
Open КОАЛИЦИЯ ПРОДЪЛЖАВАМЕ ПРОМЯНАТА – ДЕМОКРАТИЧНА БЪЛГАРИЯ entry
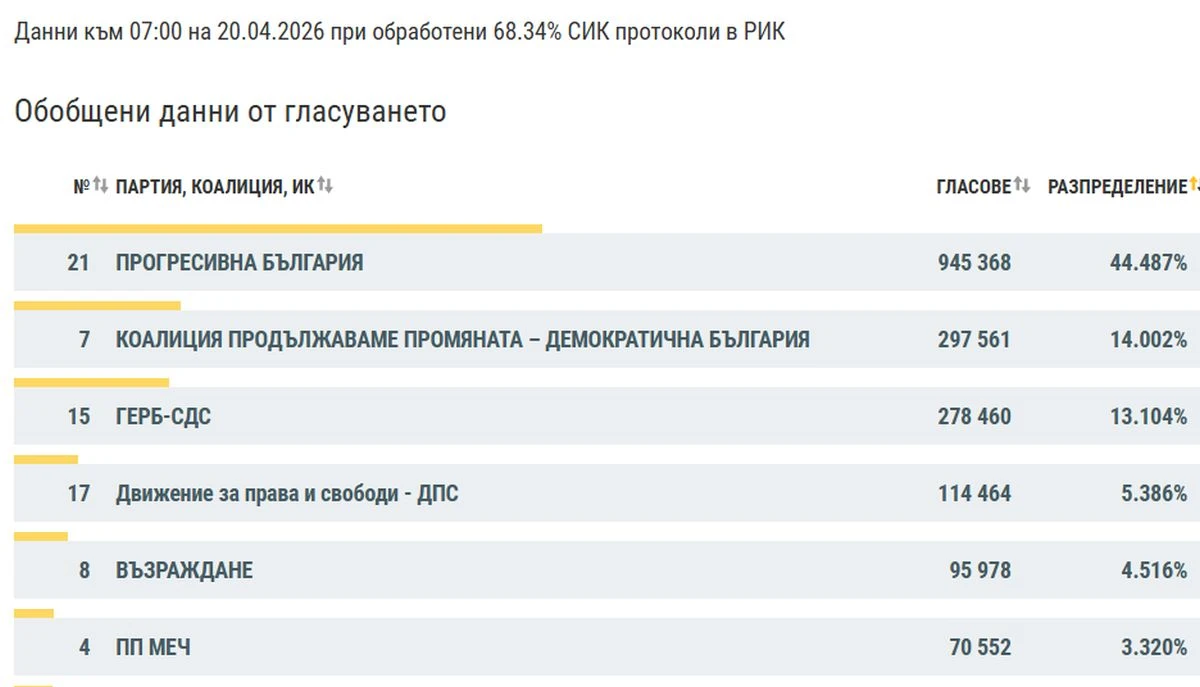point(462,340)
